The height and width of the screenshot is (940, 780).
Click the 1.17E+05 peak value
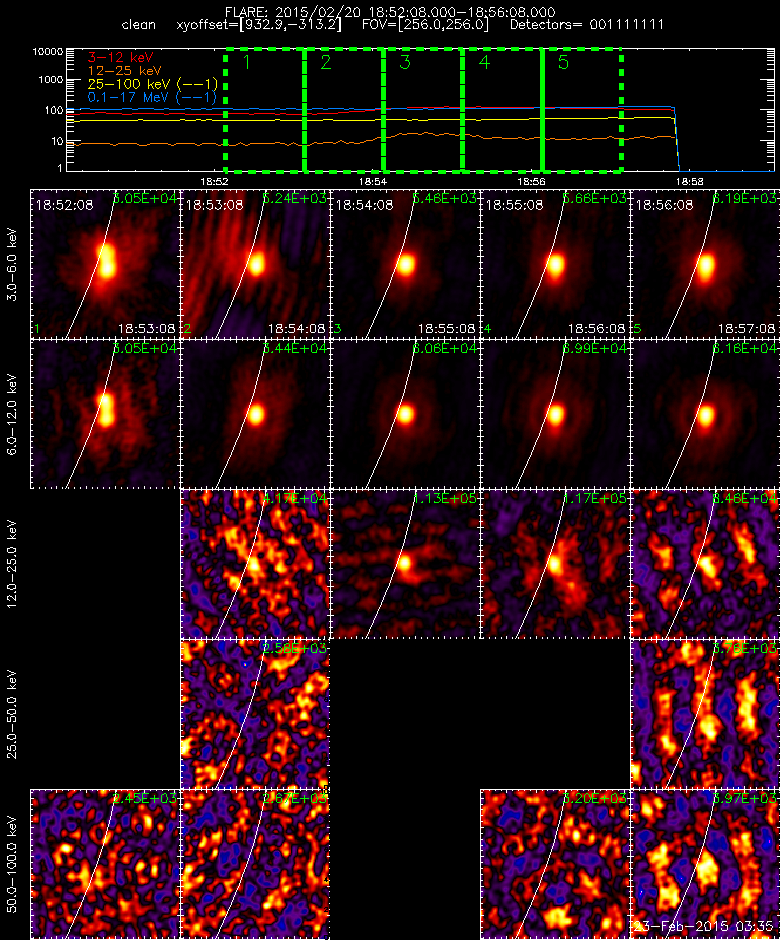(x=594, y=498)
